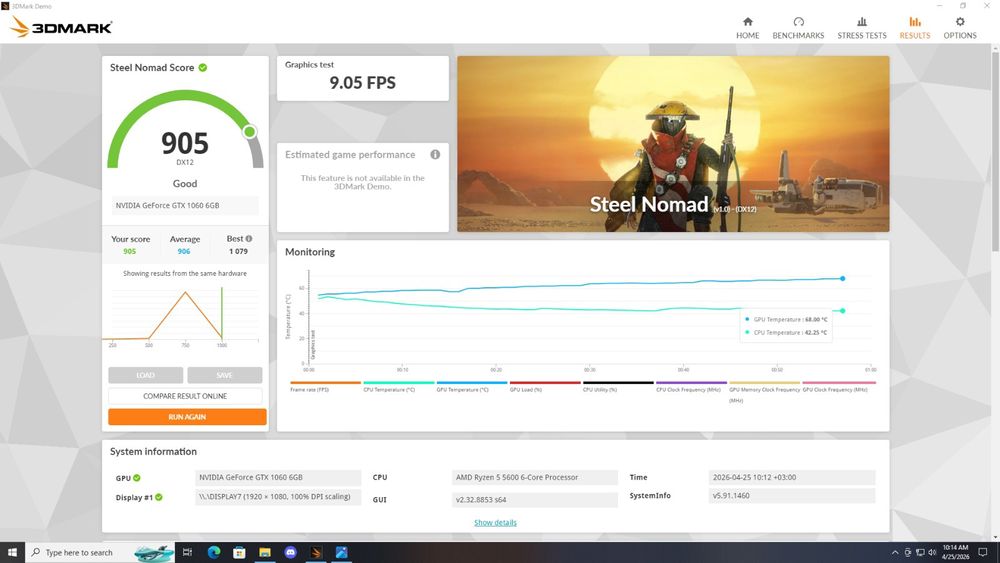Screen dimensions: 1000x563
Task: Click the GUI version v2.32.8853 s64 field
Action: coord(534,500)
